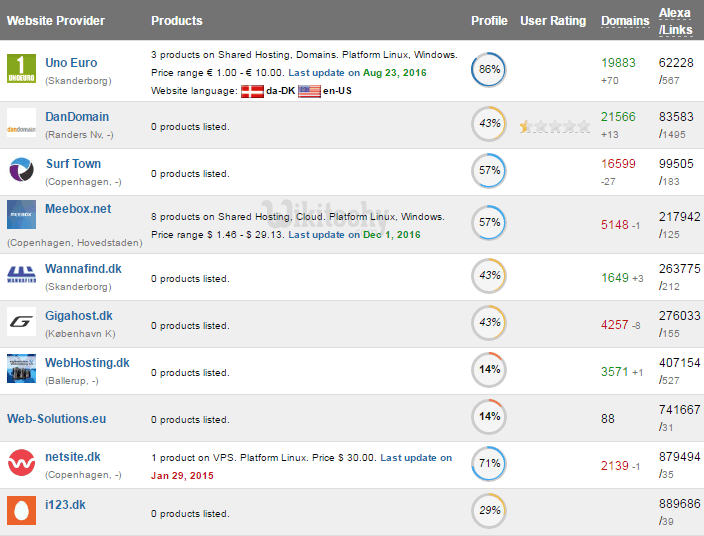Click the DanDomain star rating

tap(554, 127)
